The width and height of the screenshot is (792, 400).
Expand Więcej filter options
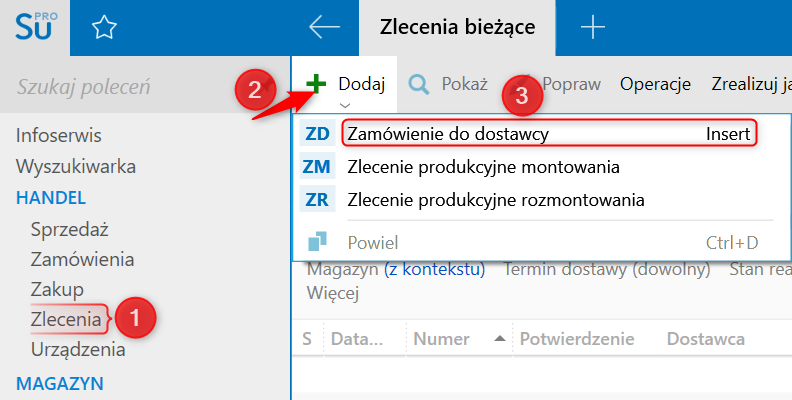[331, 293]
